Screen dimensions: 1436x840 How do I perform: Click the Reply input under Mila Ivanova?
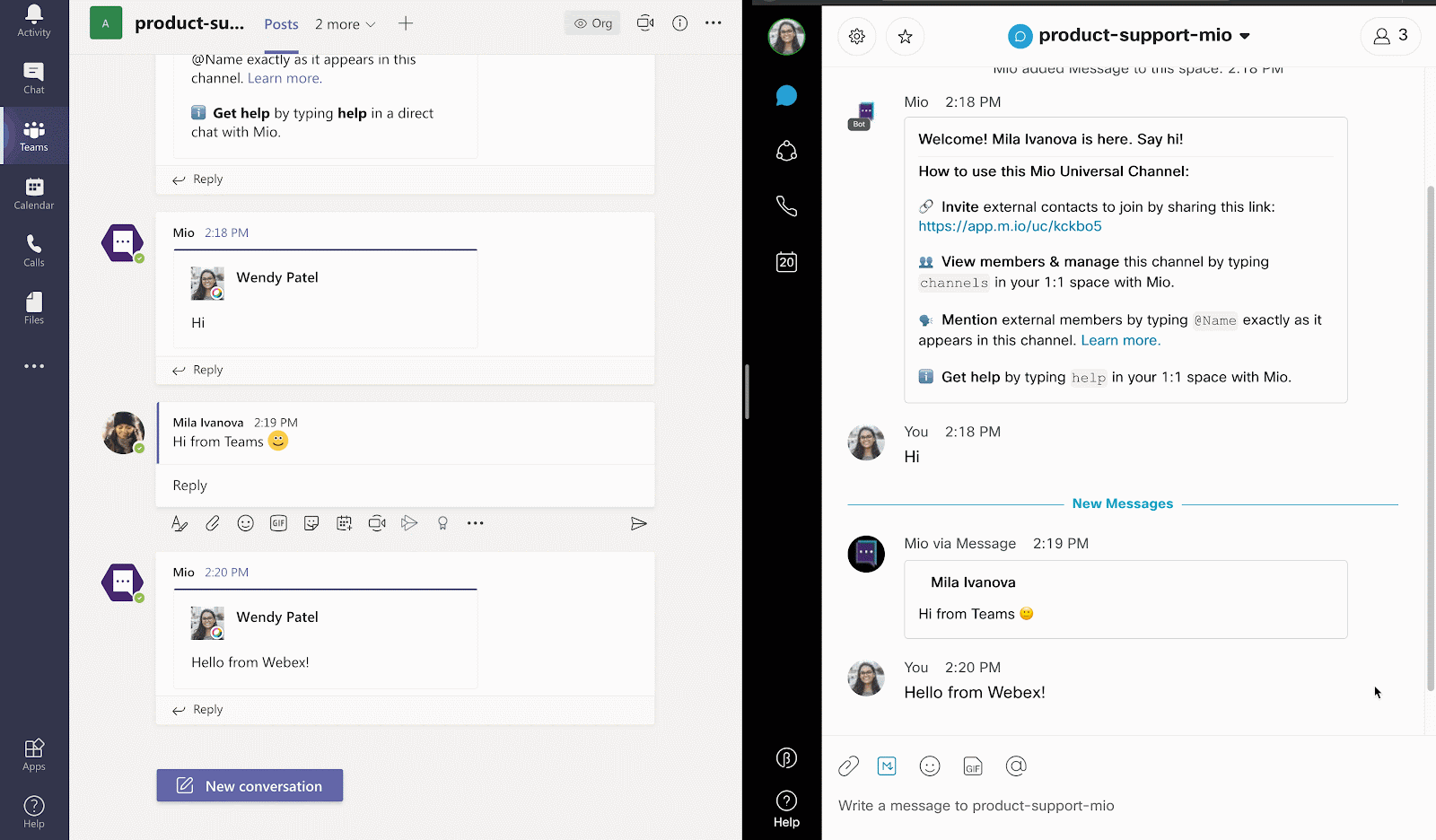click(x=406, y=486)
